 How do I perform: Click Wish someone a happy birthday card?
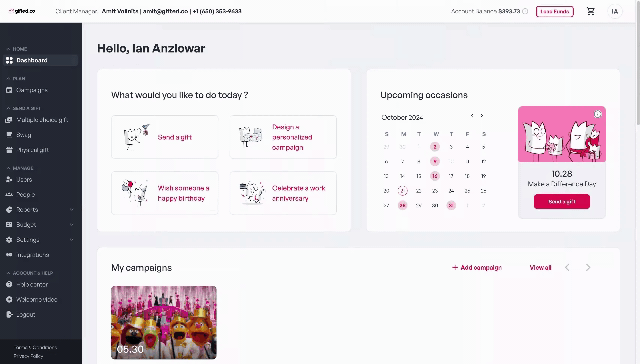164,193
